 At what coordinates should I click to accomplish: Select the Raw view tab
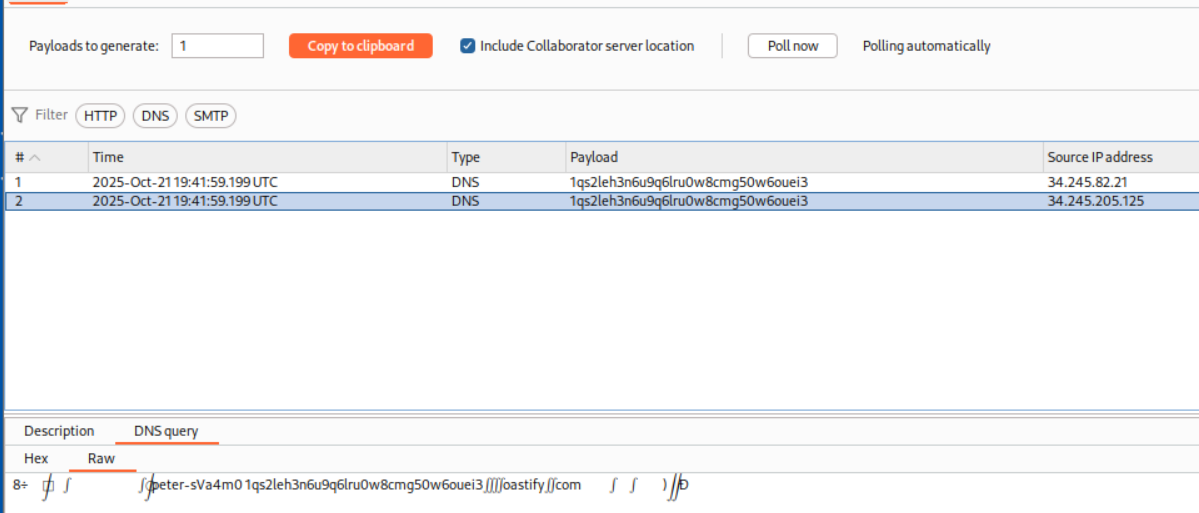(101, 459)
